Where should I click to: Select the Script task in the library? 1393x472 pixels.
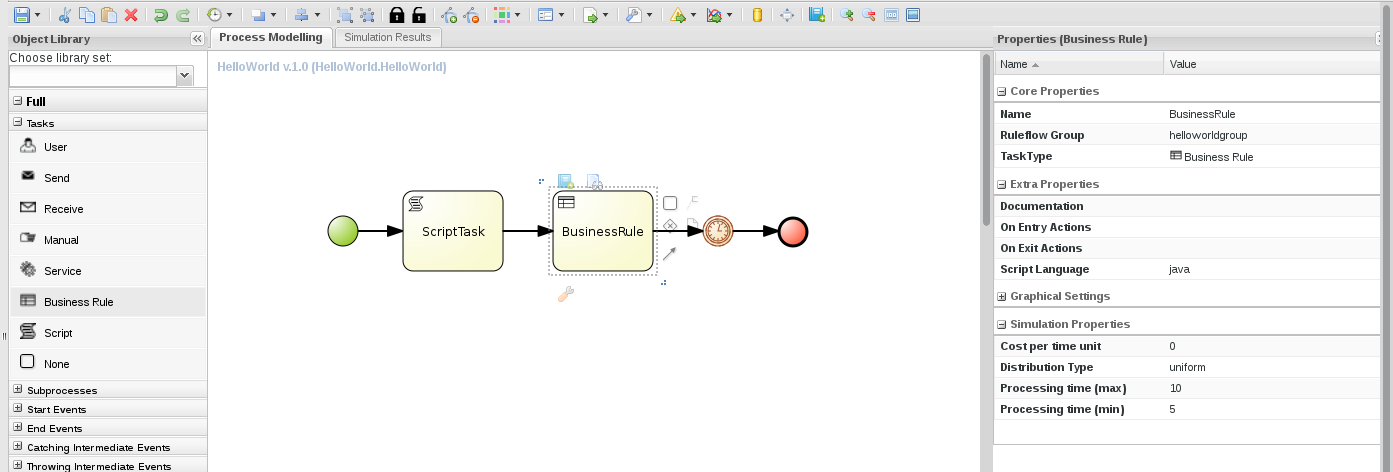[108, 333]
